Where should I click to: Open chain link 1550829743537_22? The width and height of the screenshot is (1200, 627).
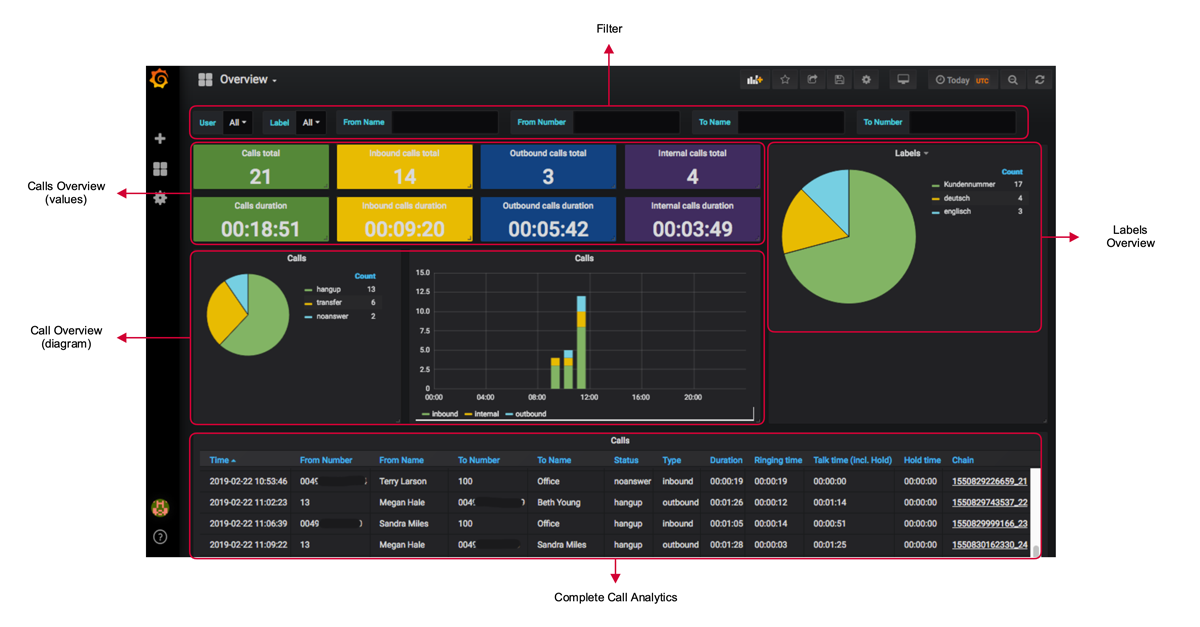click(989, 502)
